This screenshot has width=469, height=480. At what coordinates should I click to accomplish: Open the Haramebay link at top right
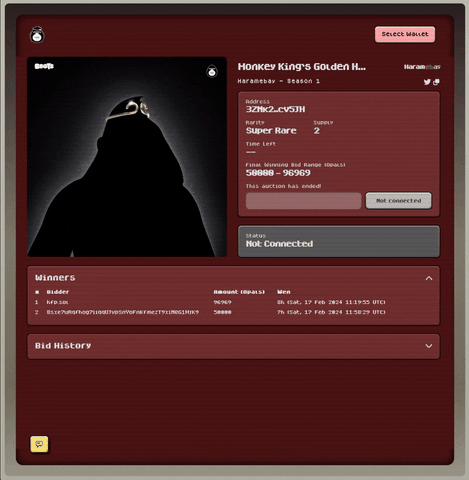tap(422, 67)
